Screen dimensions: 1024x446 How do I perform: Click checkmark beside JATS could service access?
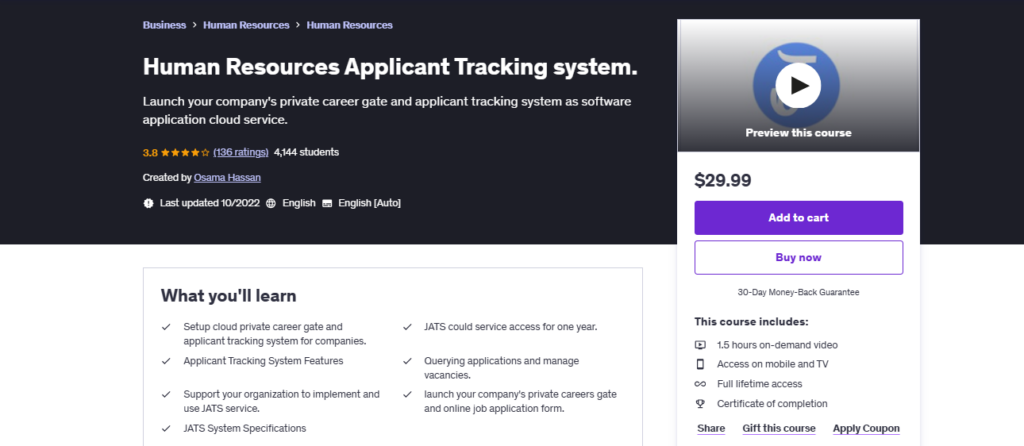[x=408, y=327]
